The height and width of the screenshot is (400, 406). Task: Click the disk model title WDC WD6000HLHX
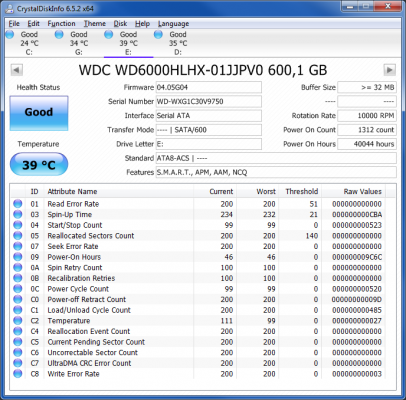(x=203, y=70)
